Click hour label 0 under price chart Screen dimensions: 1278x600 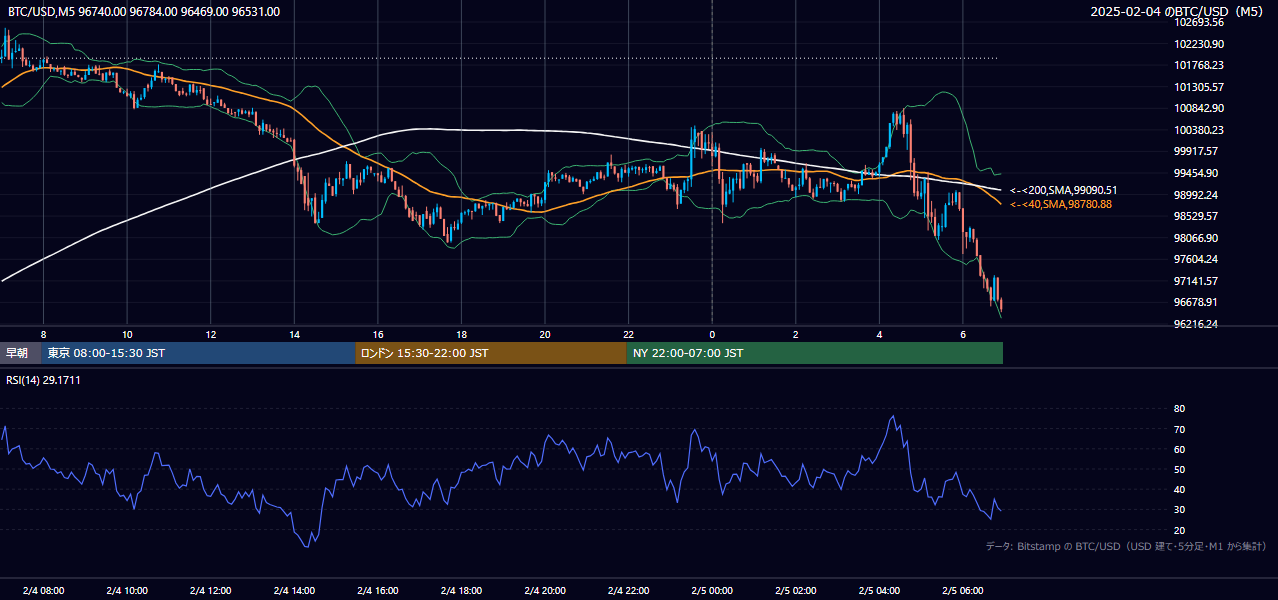712,334
